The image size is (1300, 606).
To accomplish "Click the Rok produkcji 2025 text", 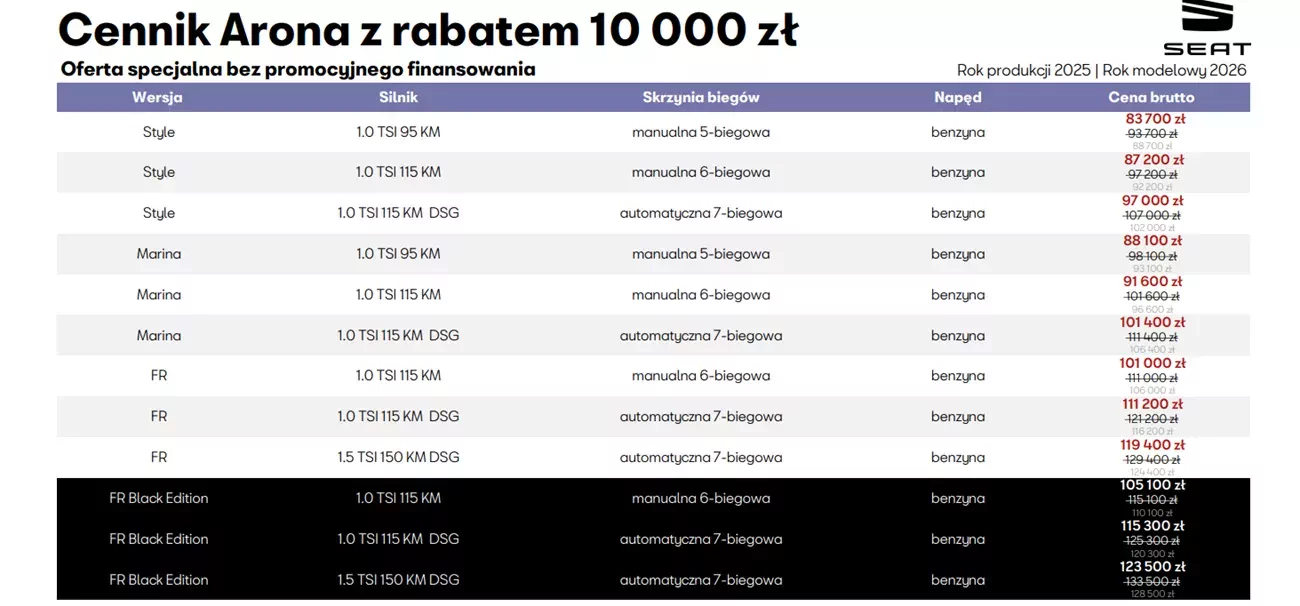I will click(1023, 70).
